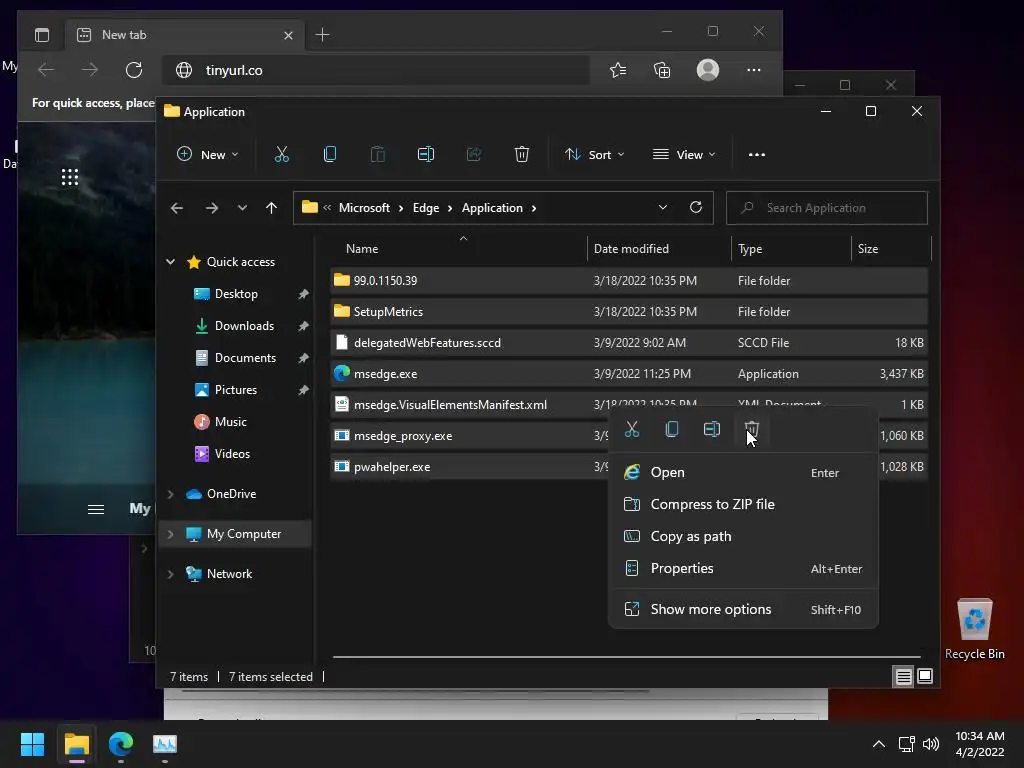Expand the Network tree node
Screen dimensions: 1024x768
point(170,574)
